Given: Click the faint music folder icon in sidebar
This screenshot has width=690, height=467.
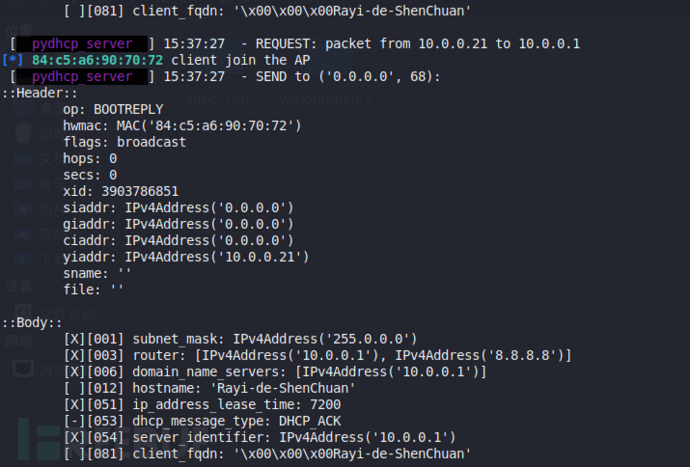Looking at the screenshot, I should (x=23, y=184).
